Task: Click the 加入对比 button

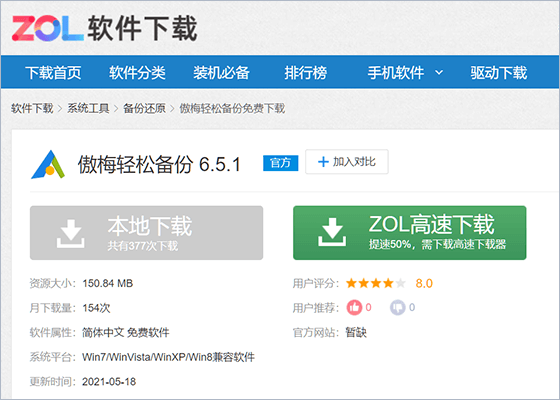Action: [347, 162]
